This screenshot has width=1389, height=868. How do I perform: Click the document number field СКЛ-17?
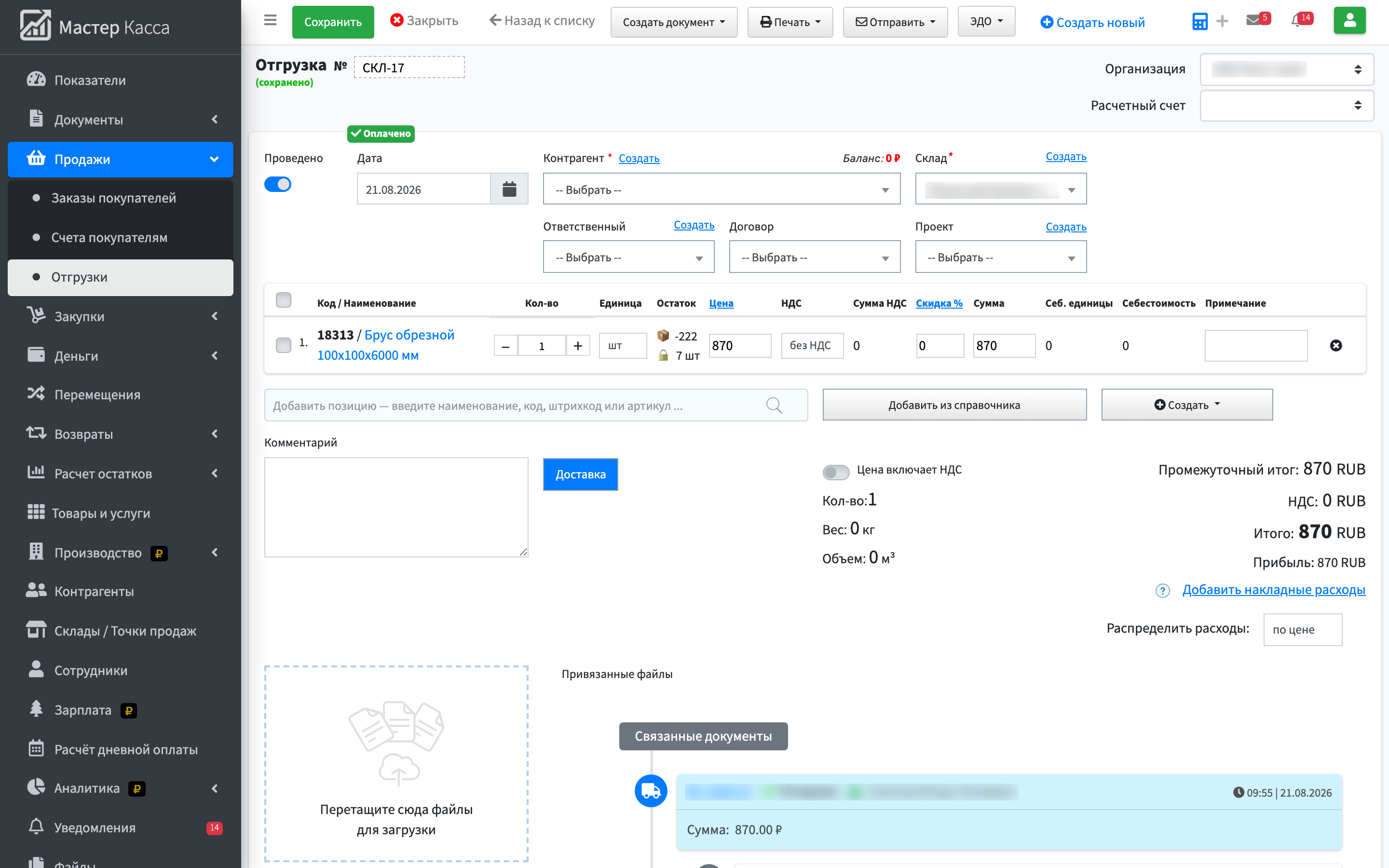pyautogui.click(x=409, y=67)
